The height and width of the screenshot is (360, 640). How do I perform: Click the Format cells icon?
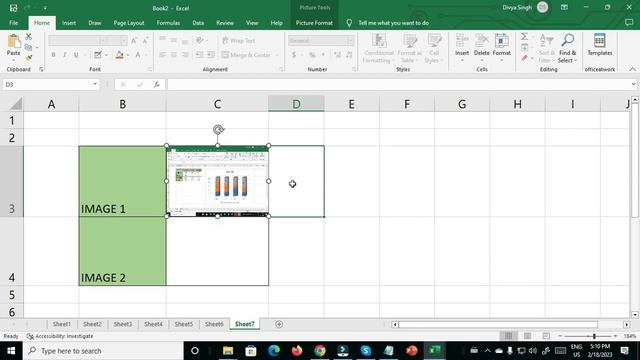pos(502,41)
